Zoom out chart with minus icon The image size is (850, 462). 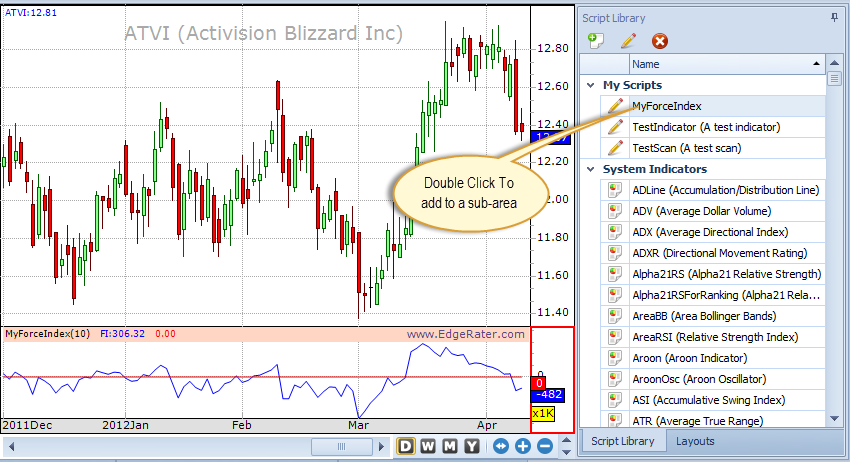click(545, 446)
